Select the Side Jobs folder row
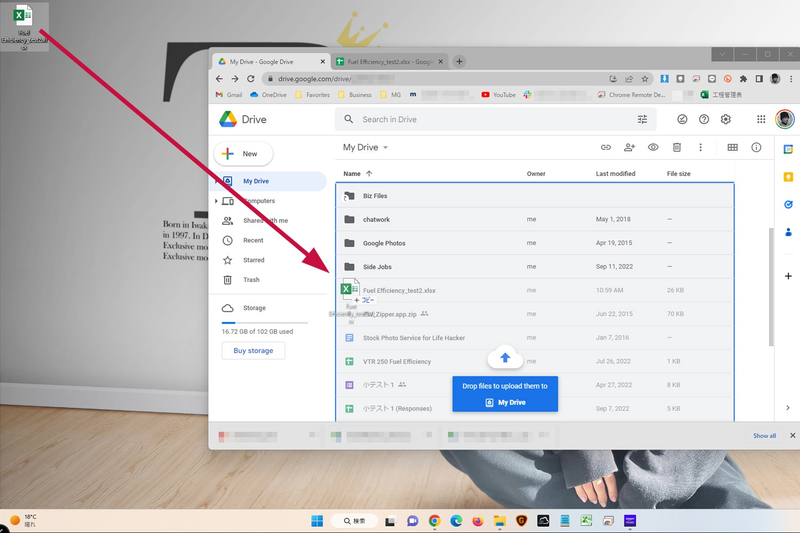800x533 pixels. click(535, 267)
